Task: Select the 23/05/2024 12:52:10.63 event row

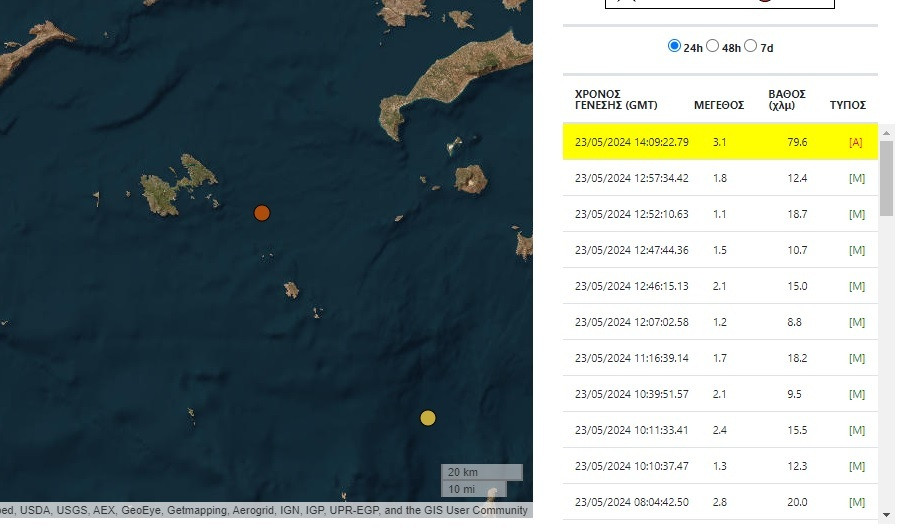Action: [x=720, y=214]
